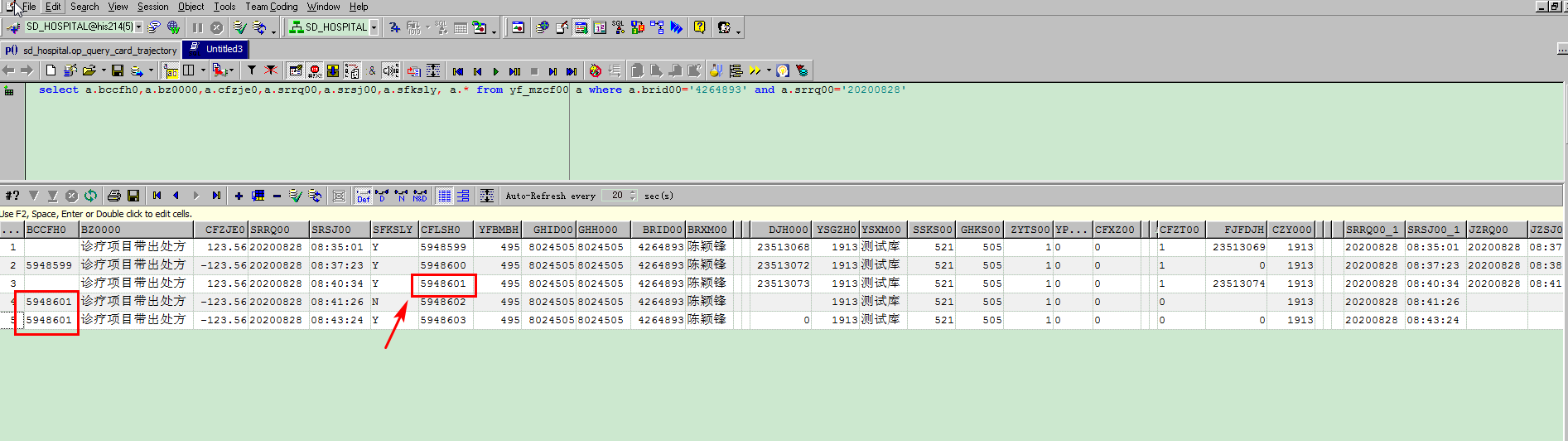Open the dropdown arrow beside Open File icon
1568x441 pixels.
104,70
